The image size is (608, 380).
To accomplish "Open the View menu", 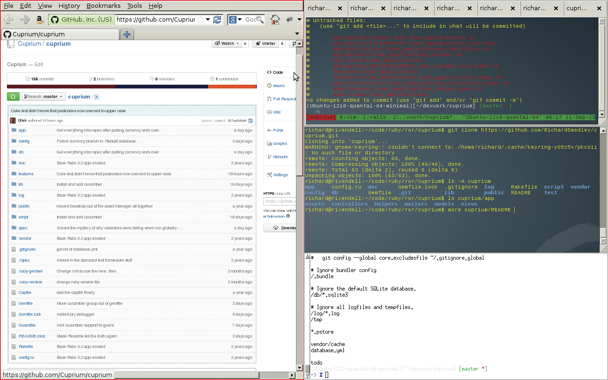I will (x=45, y=5).
